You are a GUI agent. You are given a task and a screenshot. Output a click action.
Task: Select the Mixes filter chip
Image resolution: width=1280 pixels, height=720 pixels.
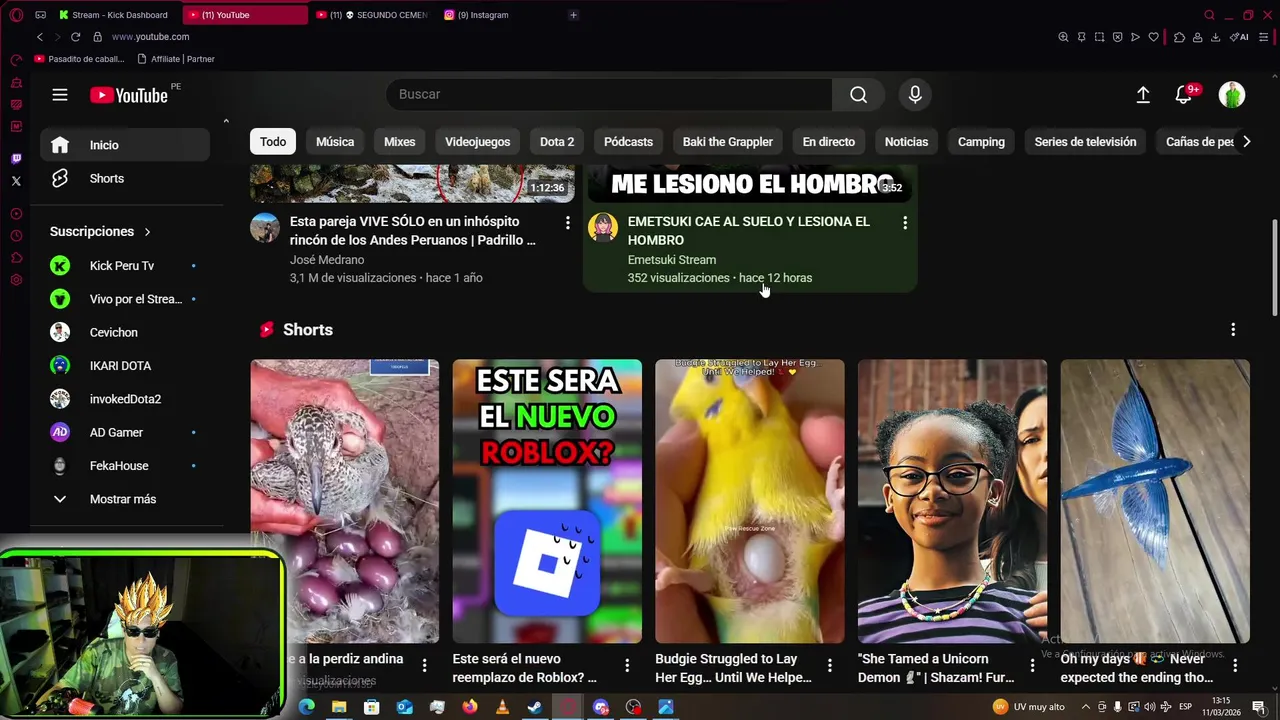coord(399,142)
